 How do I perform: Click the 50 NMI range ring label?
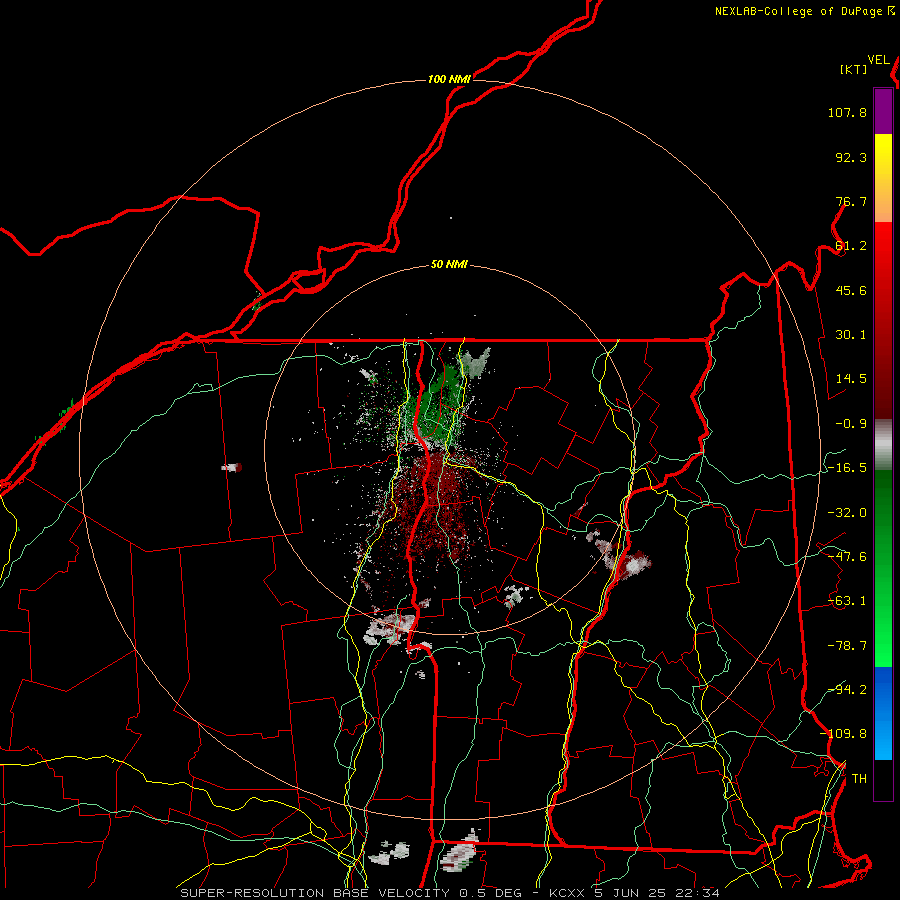pos(449,265)
